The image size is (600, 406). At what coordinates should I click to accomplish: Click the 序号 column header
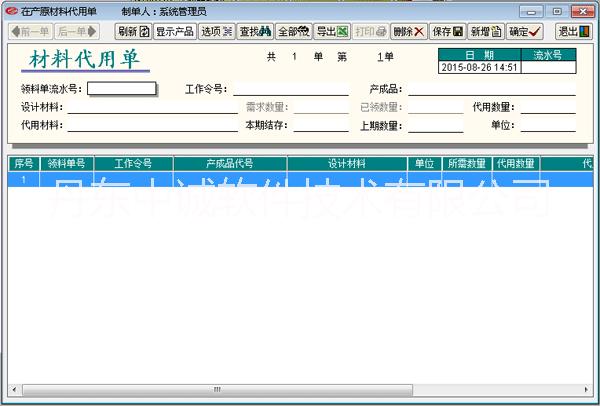click(24, 164)
